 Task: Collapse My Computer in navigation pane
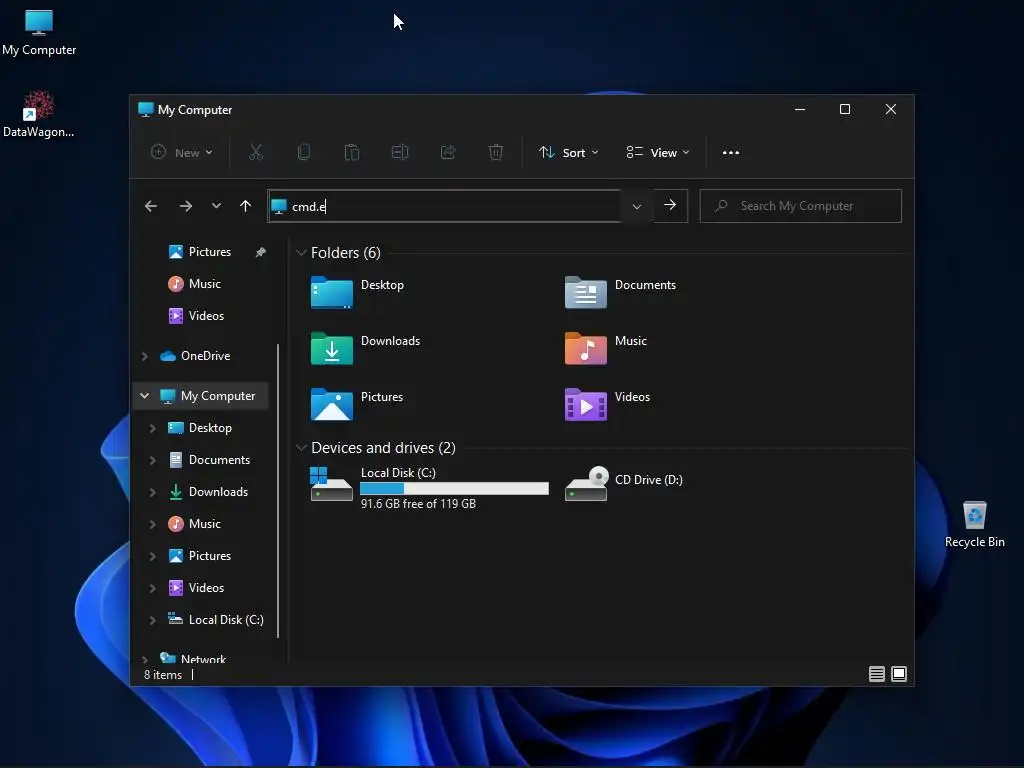pyautogui.click(x=145, y=396)
